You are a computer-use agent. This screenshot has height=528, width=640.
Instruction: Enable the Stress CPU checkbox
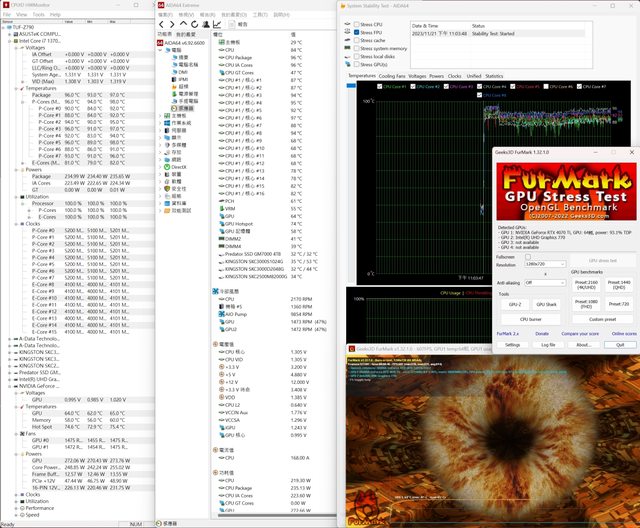(354, 25)
